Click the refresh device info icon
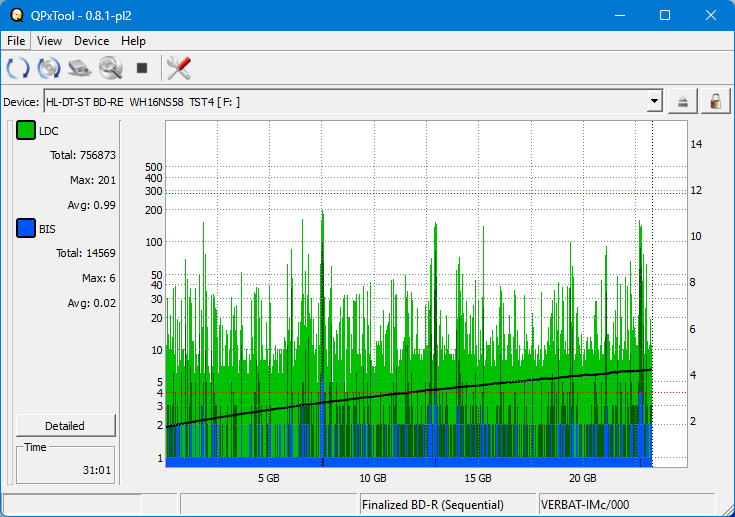 [x=18, y=68]
